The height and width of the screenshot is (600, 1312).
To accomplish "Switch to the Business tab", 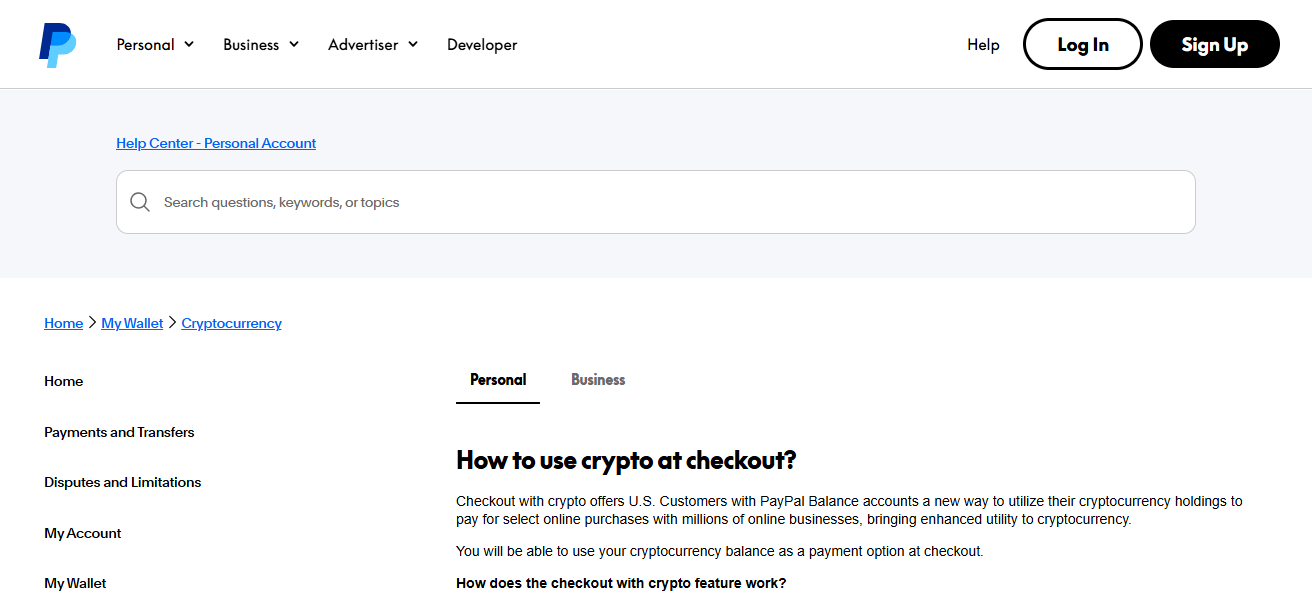I will [x=598, y=379].
